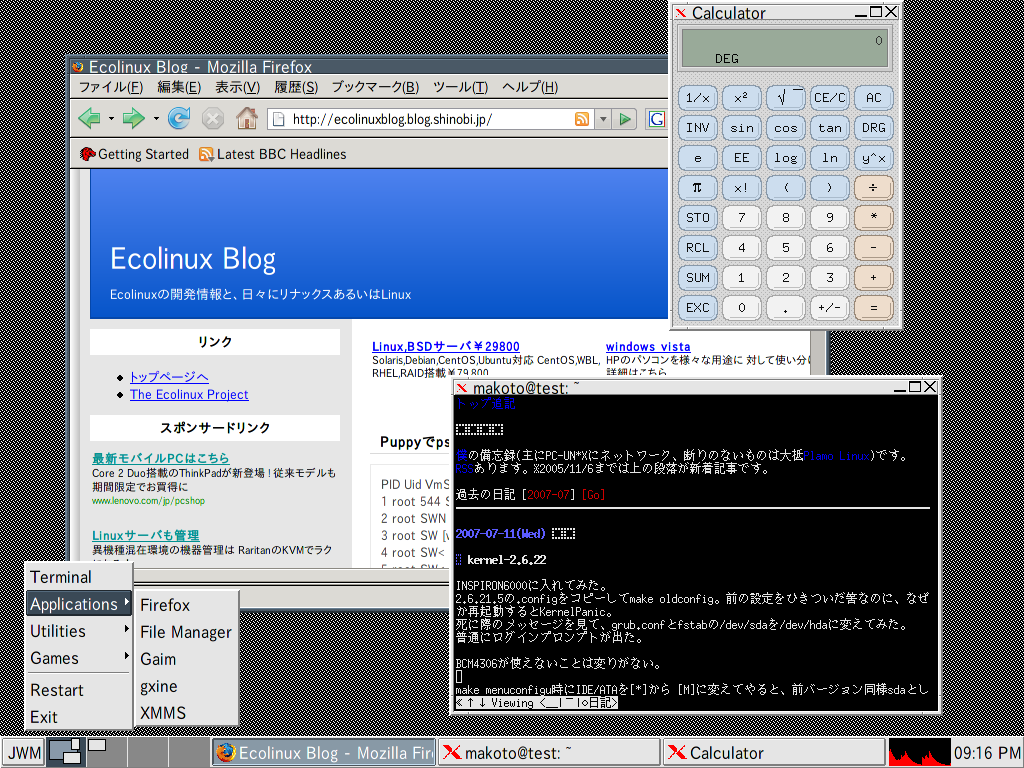Choose Terminal in the JWM root menu

click(78, 577)
